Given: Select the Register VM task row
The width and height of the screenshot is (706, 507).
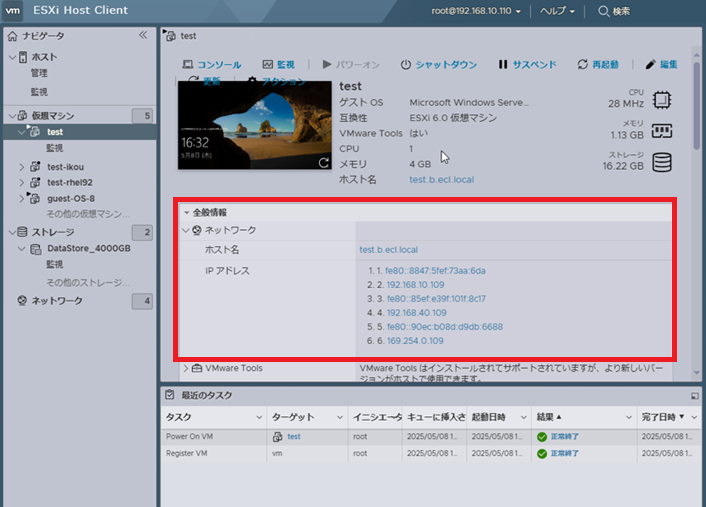Looking at the screenshot, I should [430, 454].
